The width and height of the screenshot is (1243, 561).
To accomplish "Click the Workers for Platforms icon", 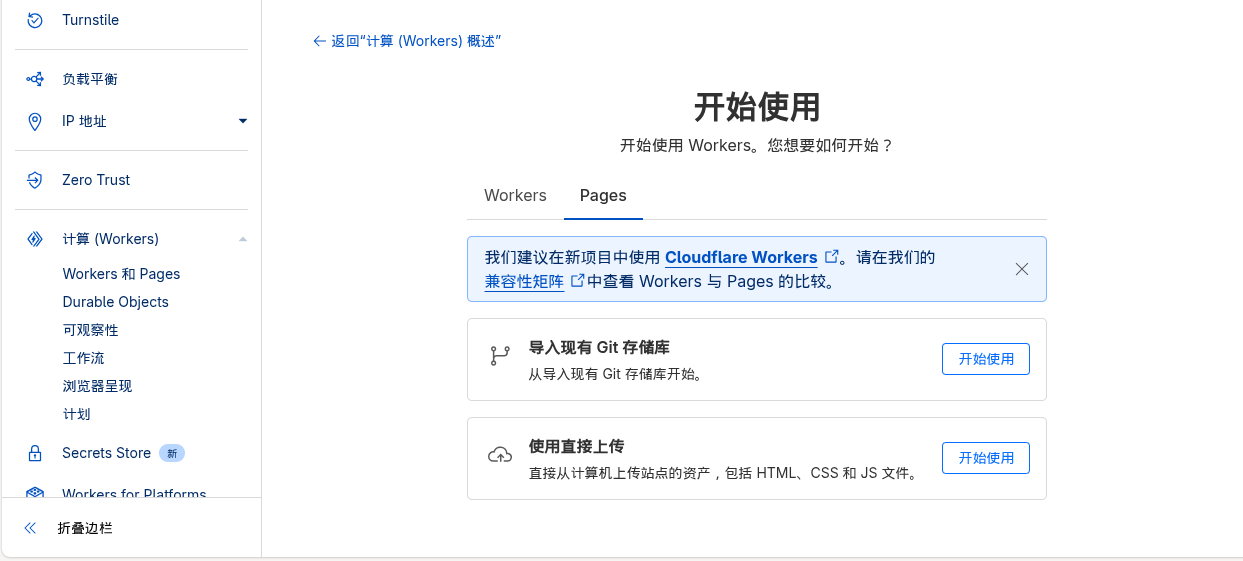I will pyautogui.click(x=35, y=494).
